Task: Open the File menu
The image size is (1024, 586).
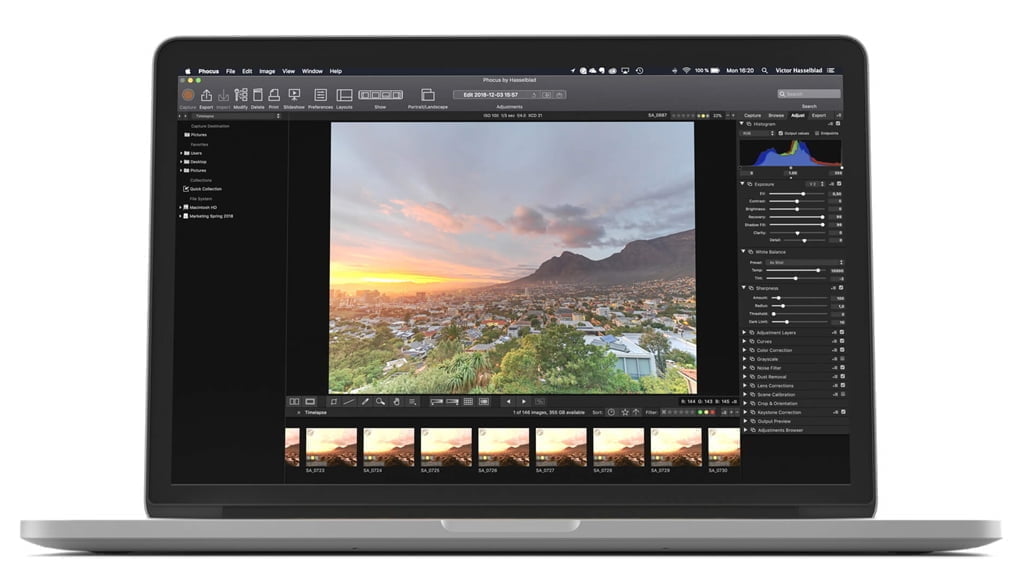Action: point(231,71)
